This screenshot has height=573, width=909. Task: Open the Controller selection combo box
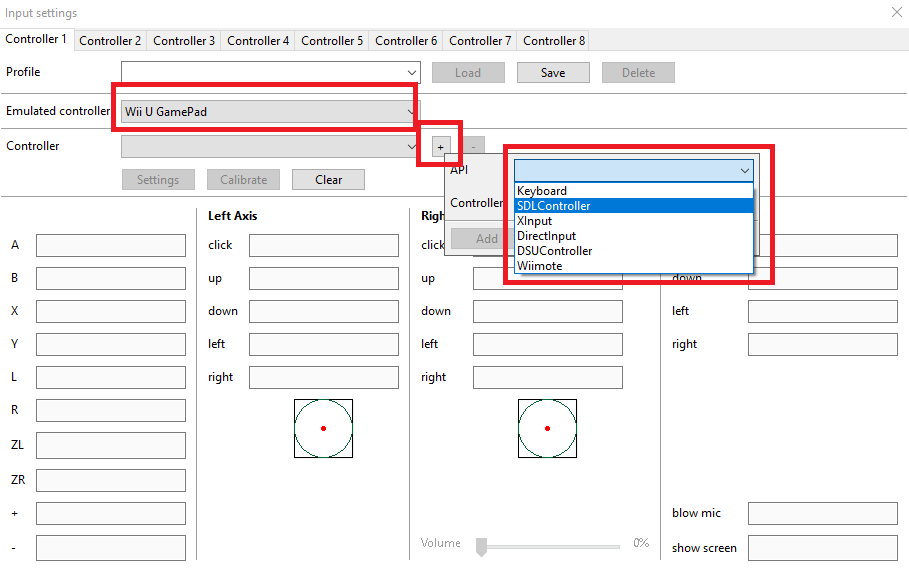tap(271, 146)
